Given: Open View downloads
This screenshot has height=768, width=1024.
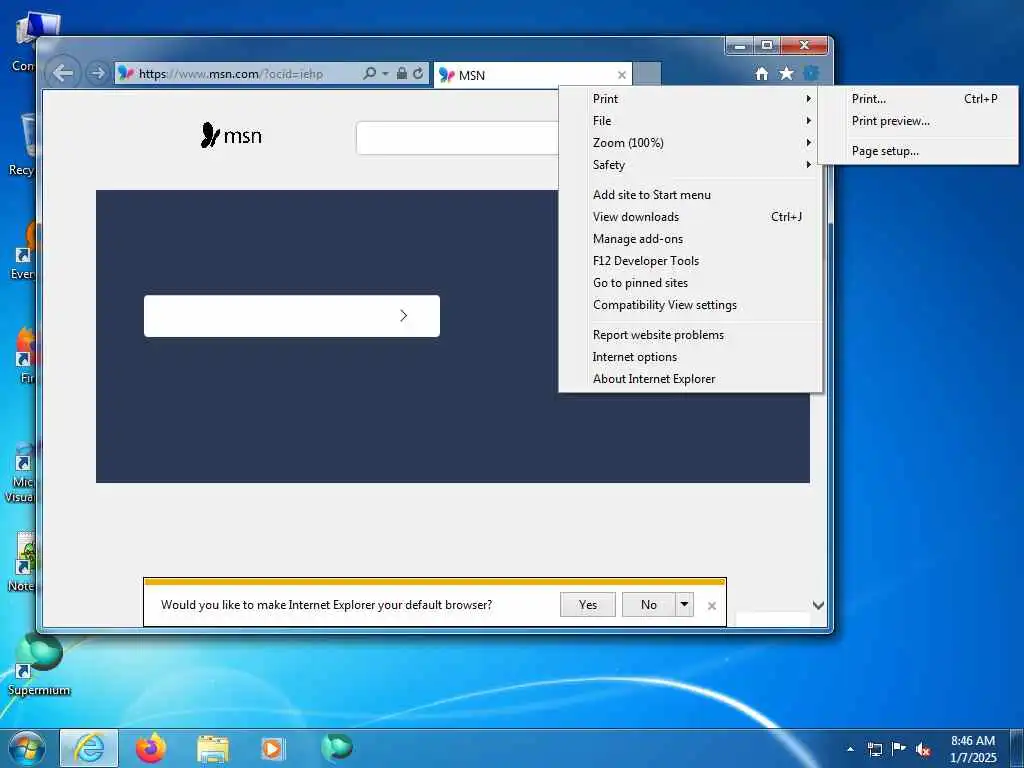Looking at the screenshot, I should coord(691,217).
